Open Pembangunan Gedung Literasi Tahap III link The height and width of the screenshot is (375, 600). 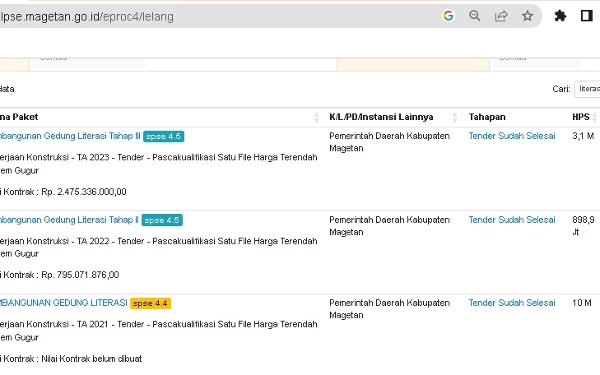pos(70,136)
